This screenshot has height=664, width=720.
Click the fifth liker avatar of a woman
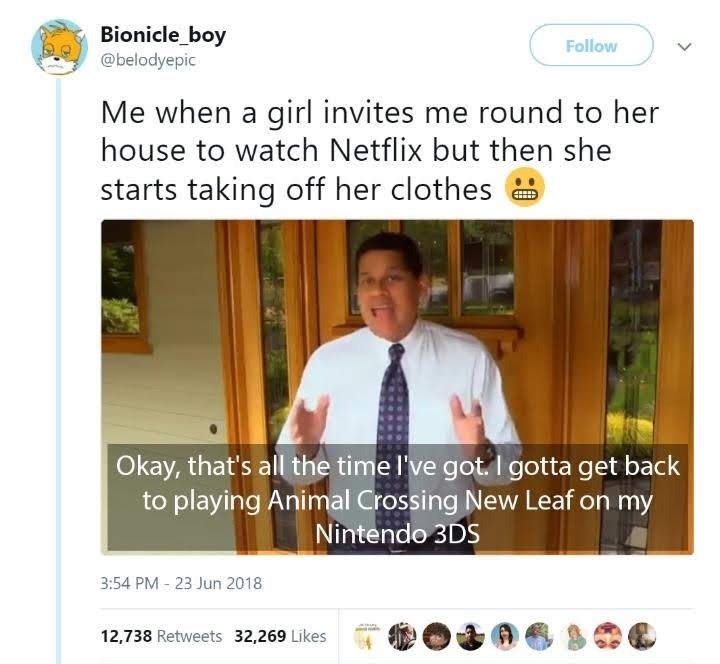point(505,636)
